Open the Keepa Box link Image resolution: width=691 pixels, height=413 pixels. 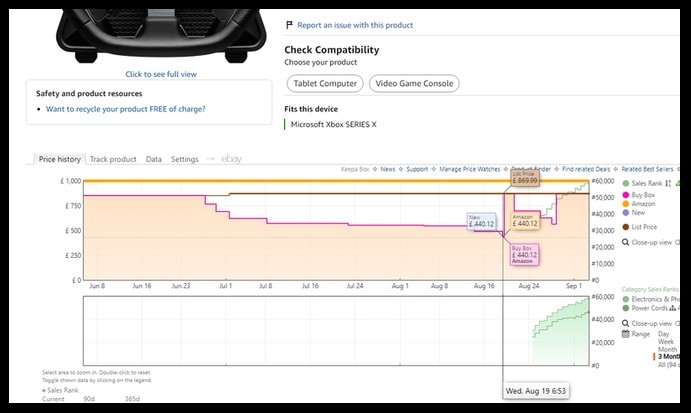coord(355,169)
